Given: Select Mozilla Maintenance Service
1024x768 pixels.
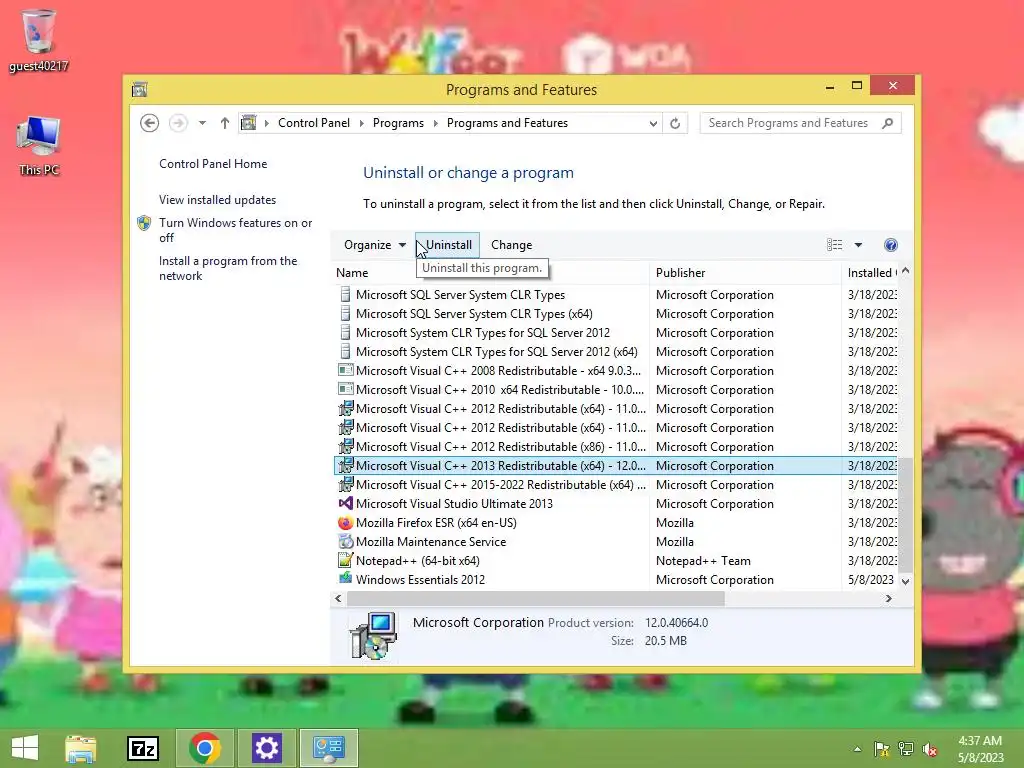Looking at the screenshot, I should pyautogui.click(x=430, y=541).
